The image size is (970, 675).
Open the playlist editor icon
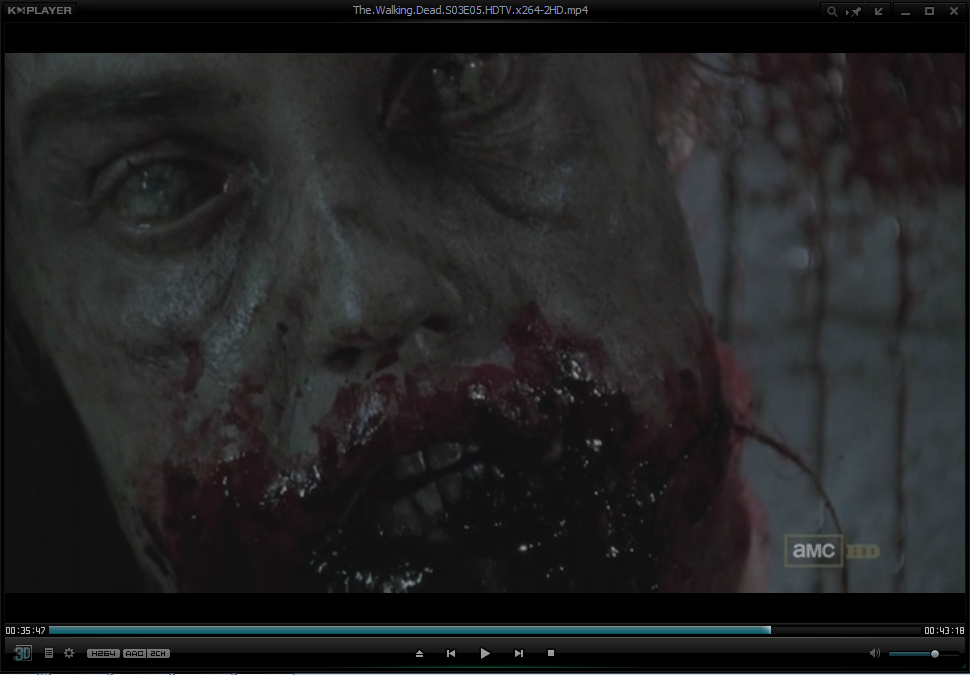(x=49, y=653)
